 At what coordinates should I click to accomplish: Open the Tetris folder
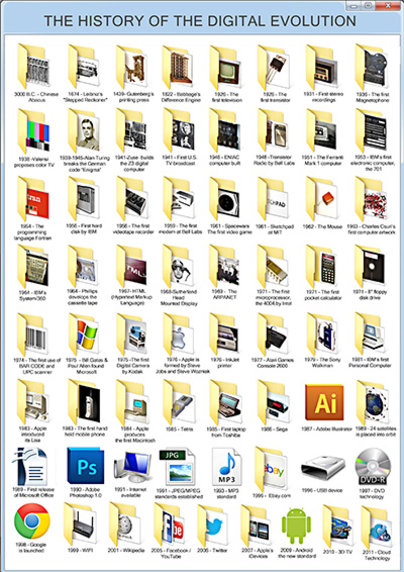tap(179, 402)
